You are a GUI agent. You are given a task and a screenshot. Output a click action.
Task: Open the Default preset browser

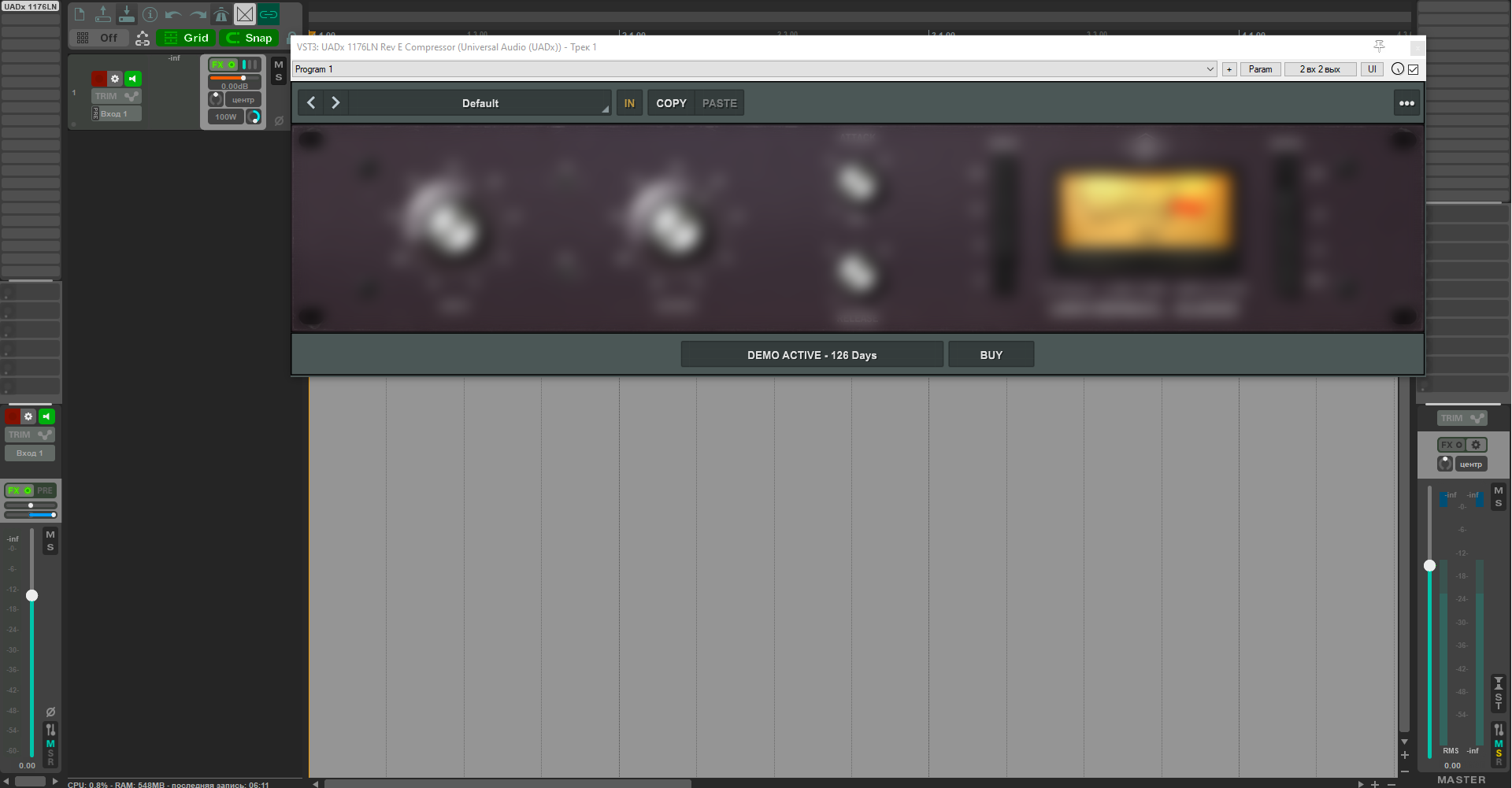[x=480, y=103]
